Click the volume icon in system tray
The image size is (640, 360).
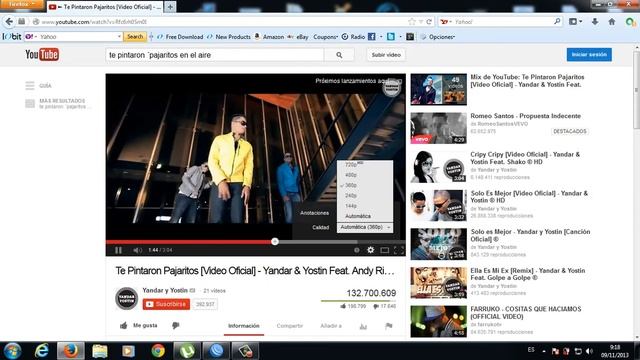click(589, 351)
